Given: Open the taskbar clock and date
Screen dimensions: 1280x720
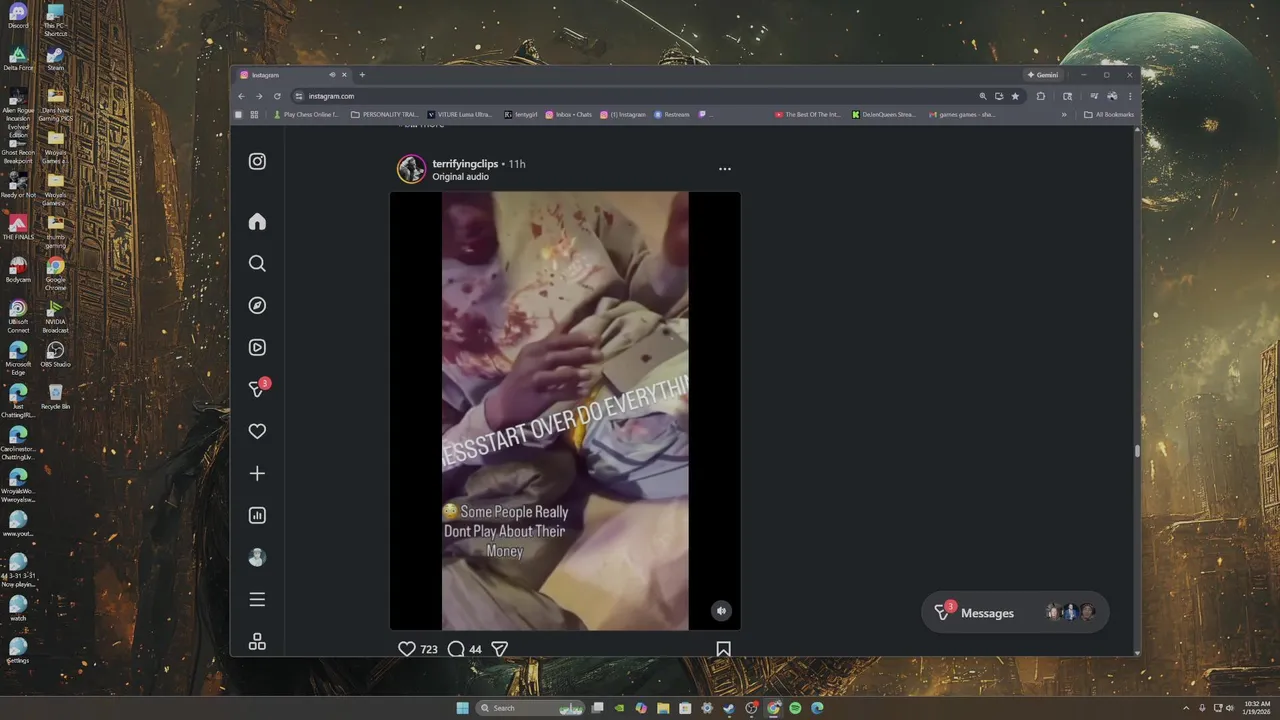Looking at the screenshot, I should click(x=1257, y=708).
